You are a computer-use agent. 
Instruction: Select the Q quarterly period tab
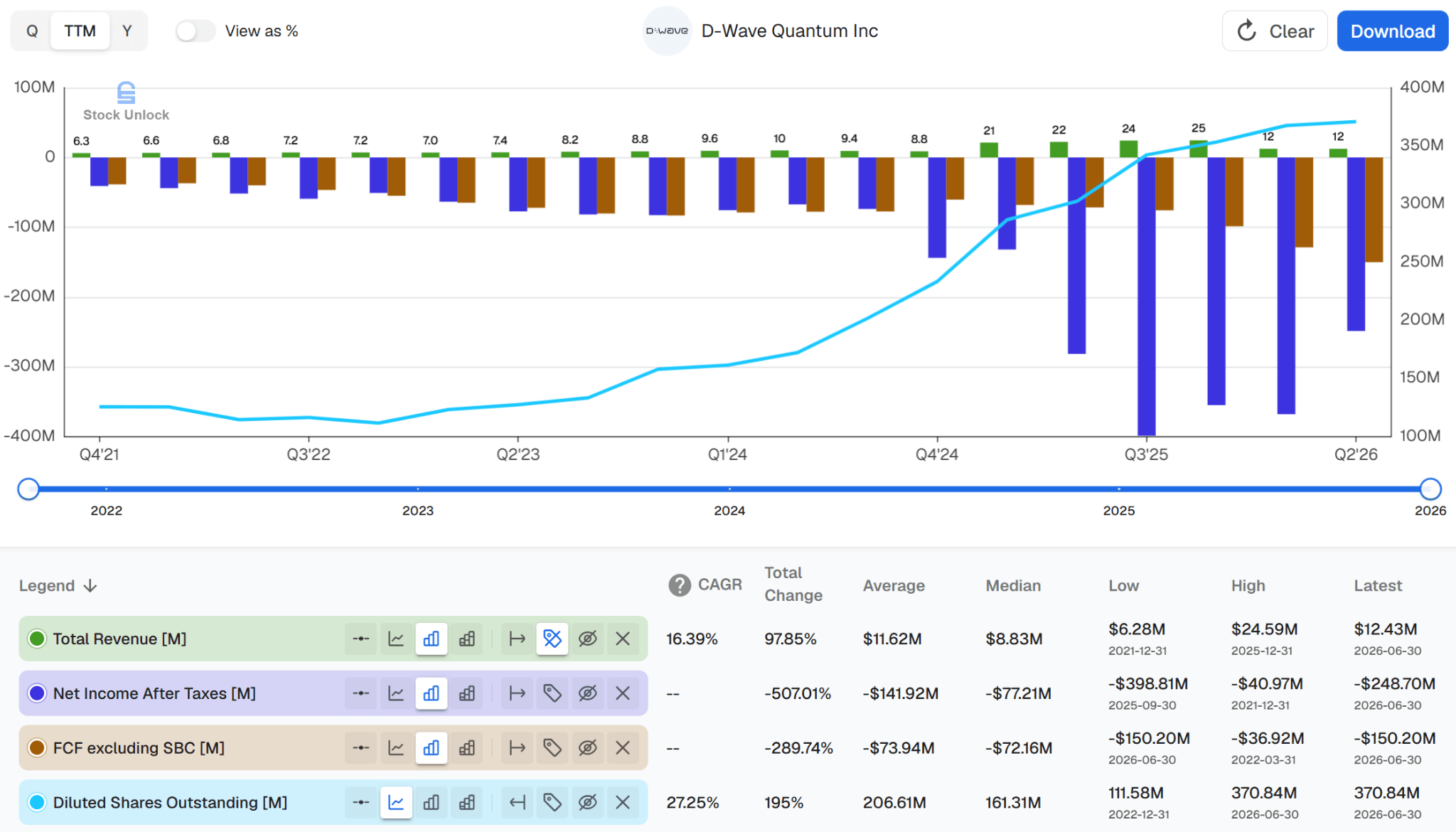(32, 31)
